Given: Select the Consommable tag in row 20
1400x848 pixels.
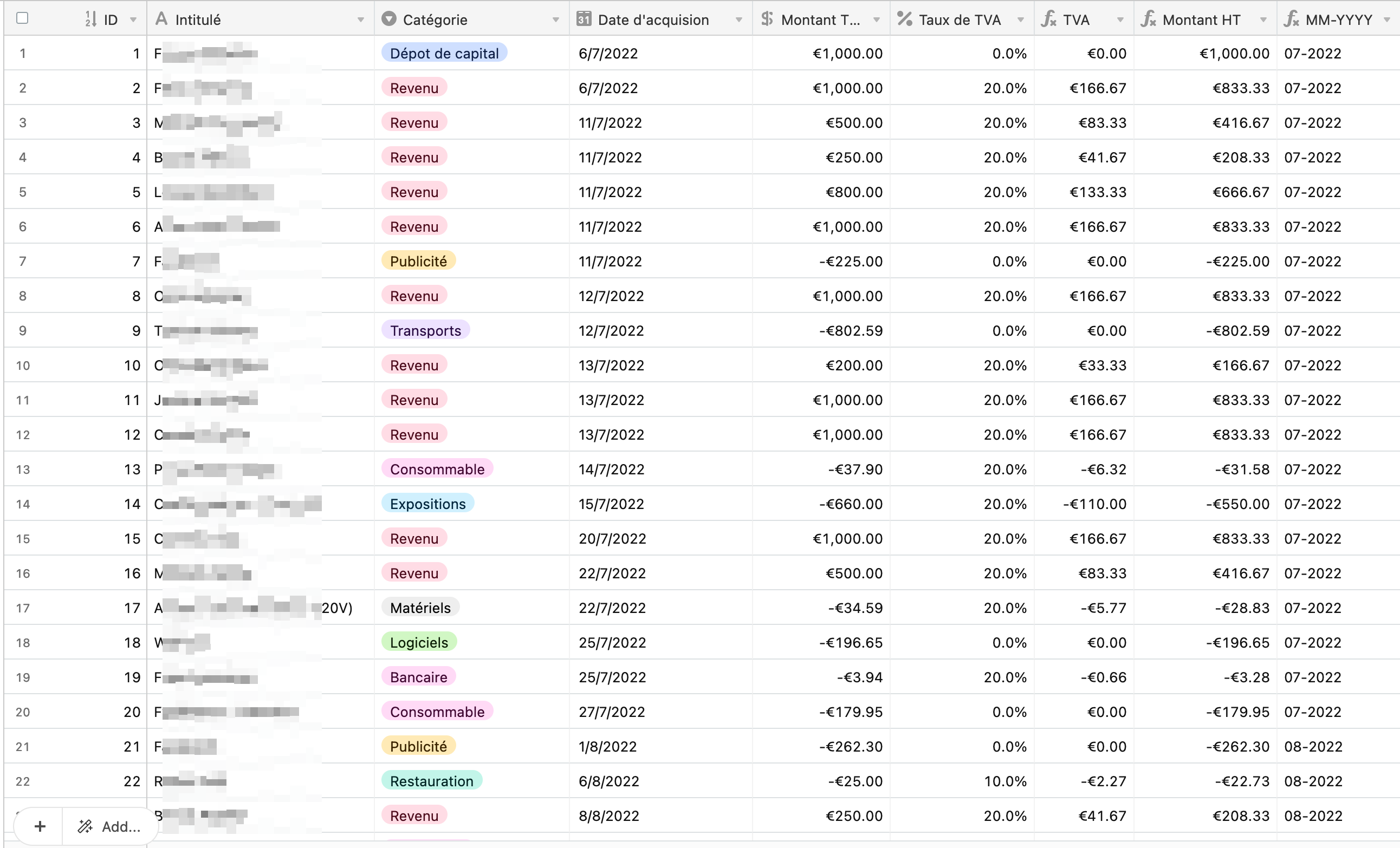Looking at the screenshot, I should (437, 711).
